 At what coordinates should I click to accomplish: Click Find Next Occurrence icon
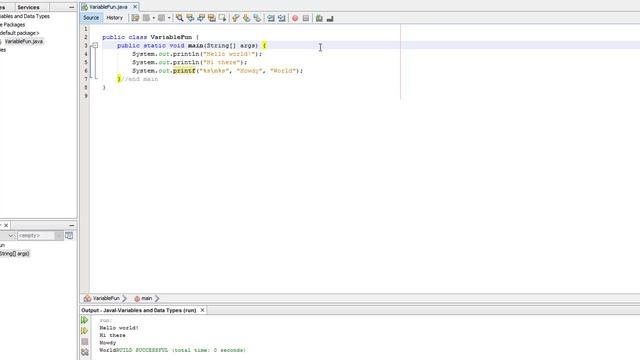201,18
